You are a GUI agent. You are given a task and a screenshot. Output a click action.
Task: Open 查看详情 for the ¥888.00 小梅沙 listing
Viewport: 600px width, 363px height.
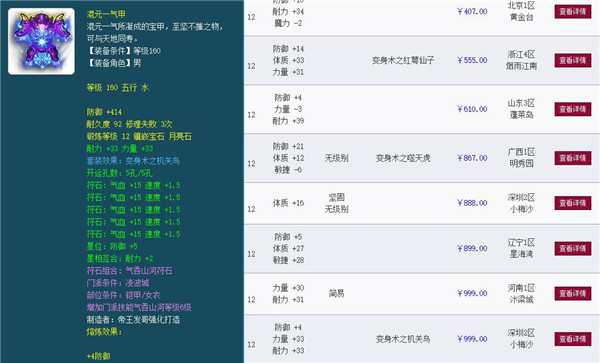[x=573, y=203]
